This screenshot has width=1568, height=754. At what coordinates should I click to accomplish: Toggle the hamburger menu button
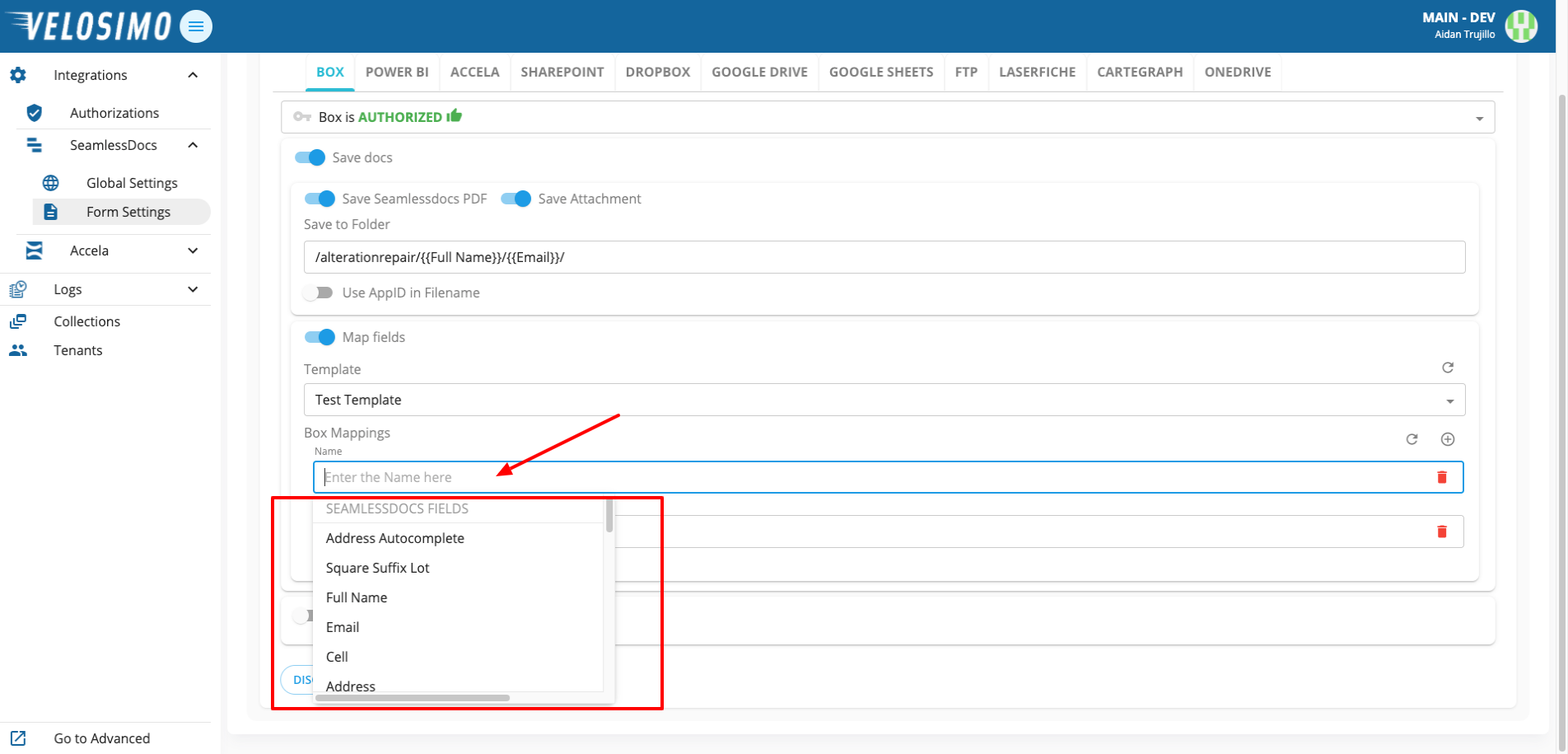[x=196, y=26]
